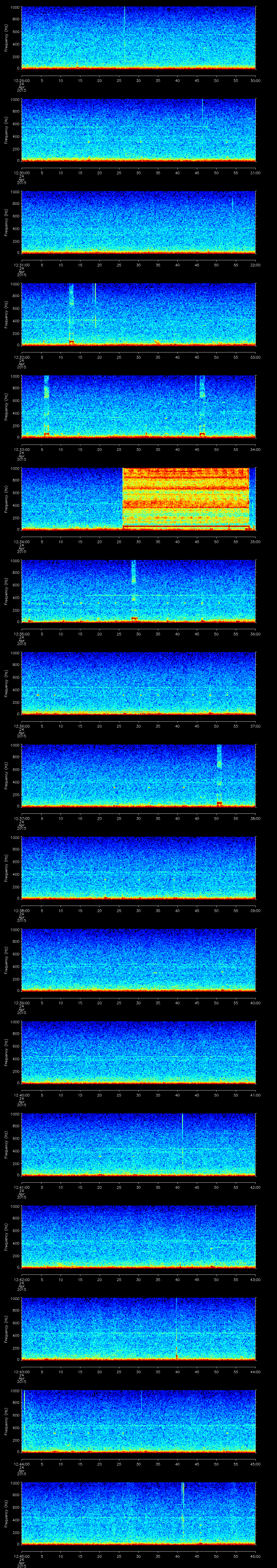Viewport: 277px width, 1568px height.
Task: Select the burst at 13 seconds in the 12:32 spectrogram
Action: [71, 314]
